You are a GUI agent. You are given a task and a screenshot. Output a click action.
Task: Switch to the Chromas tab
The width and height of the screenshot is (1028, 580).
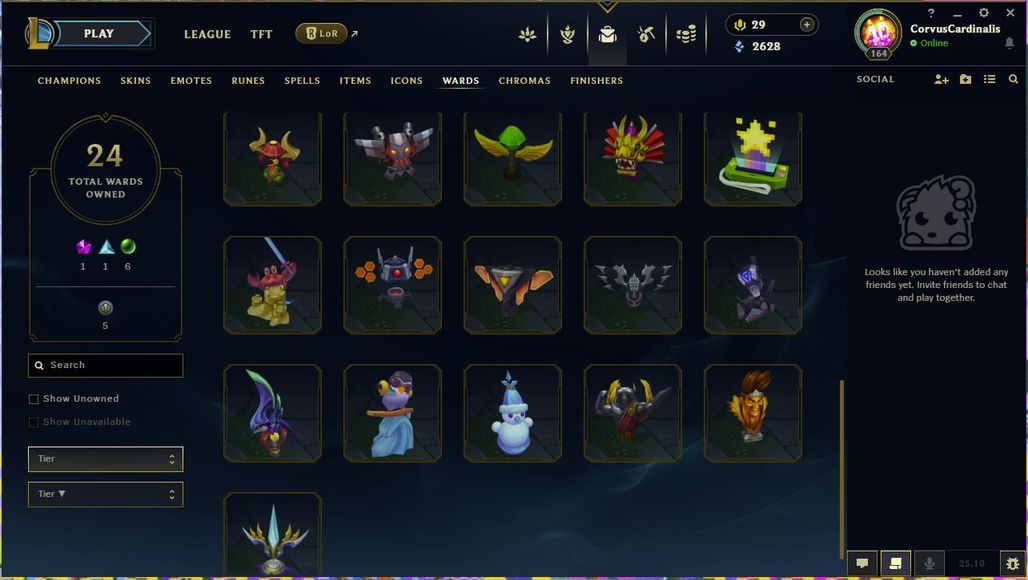524,81
